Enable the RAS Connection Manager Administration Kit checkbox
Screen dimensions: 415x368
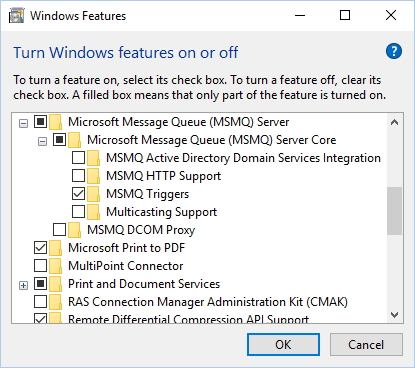40,302
